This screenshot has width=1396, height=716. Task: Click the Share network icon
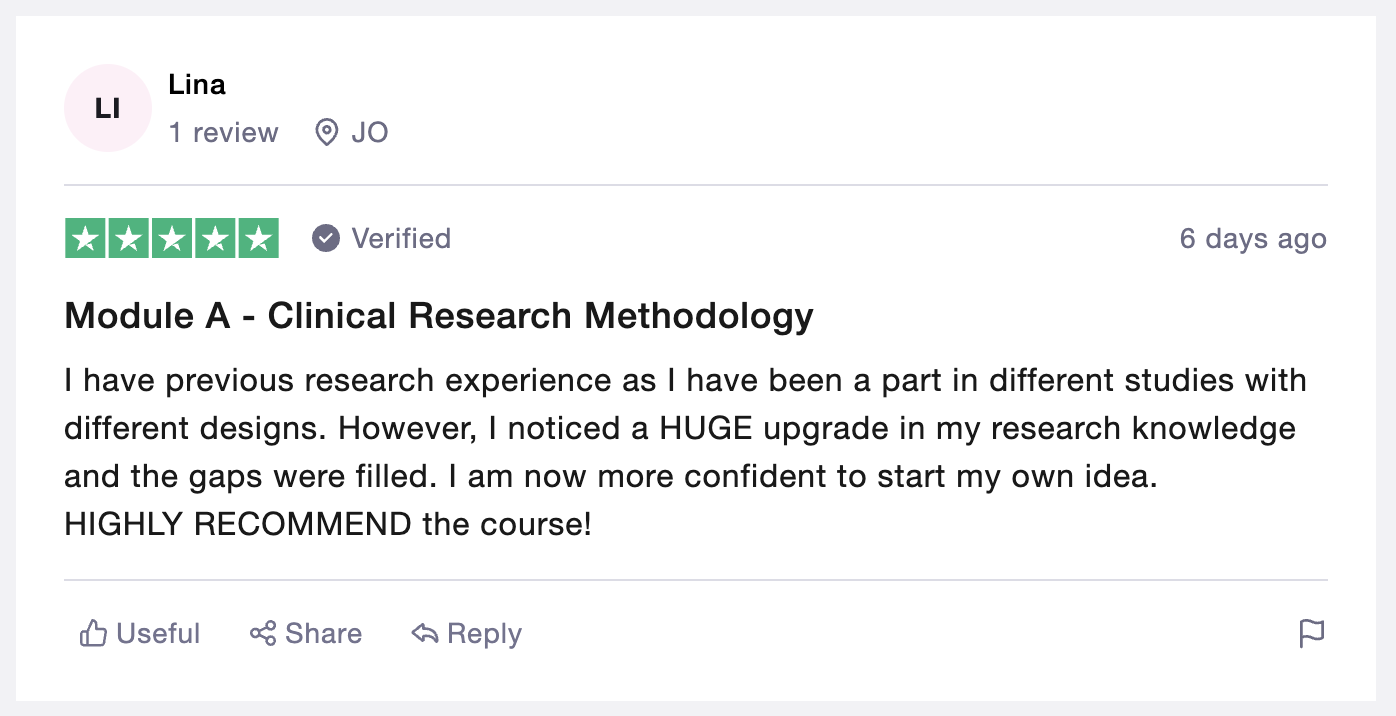[x=263, y=633]
